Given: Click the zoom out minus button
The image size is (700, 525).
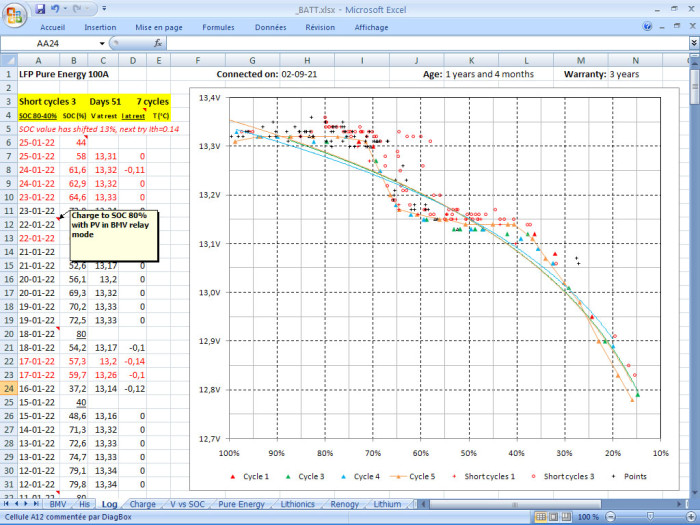Looking at the screenshot, I should click(610, 517).
